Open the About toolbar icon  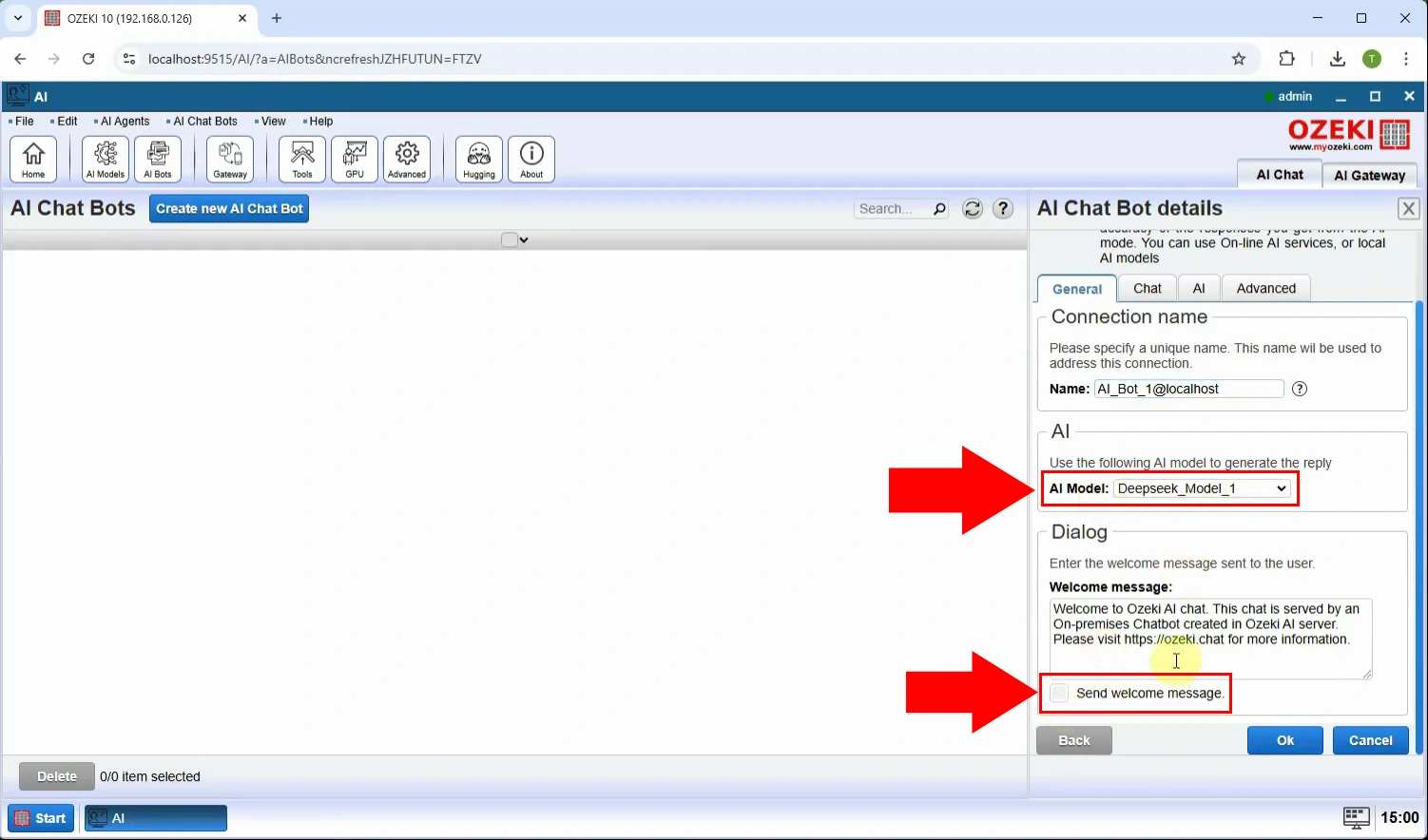[531, 159]
